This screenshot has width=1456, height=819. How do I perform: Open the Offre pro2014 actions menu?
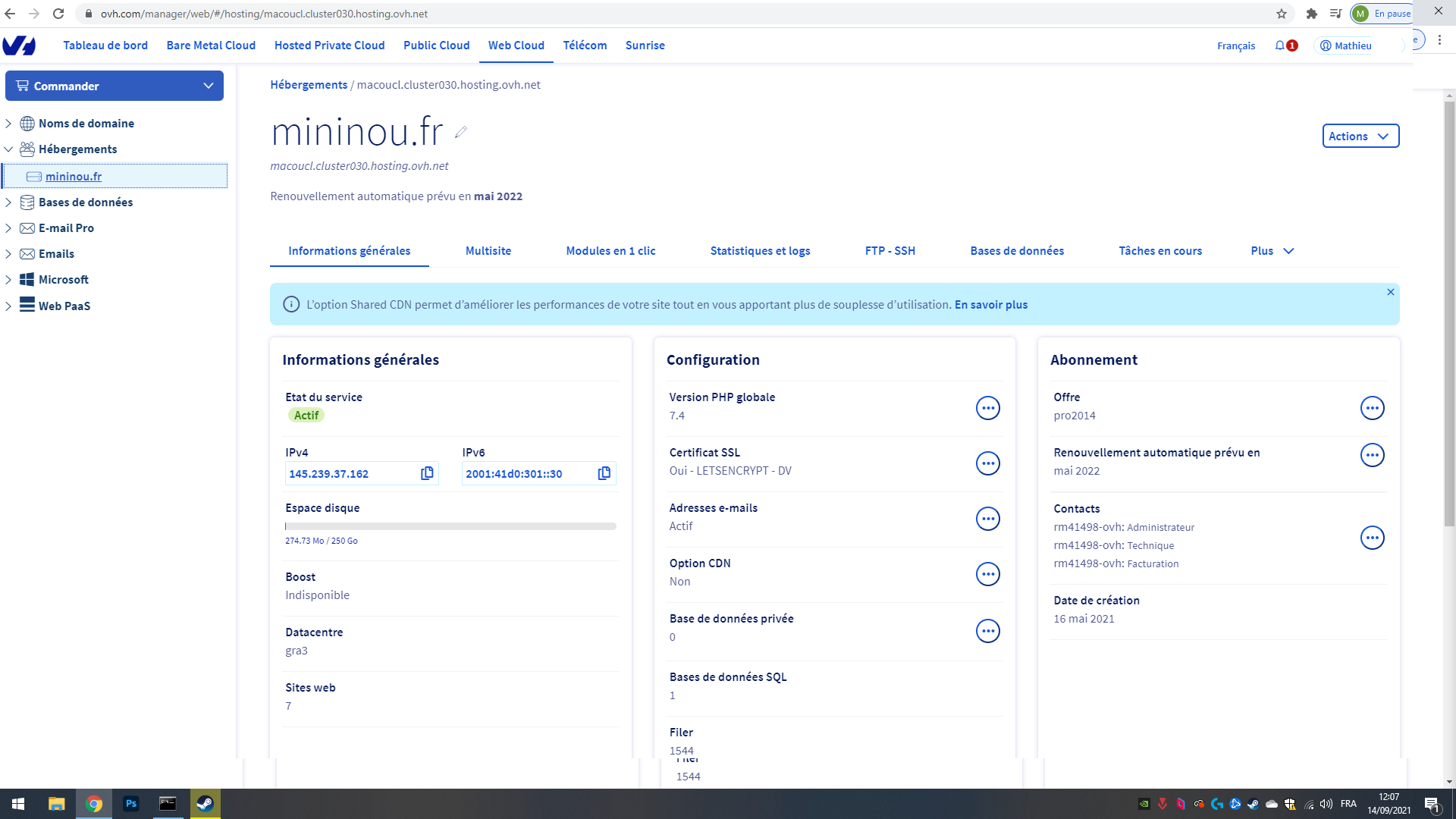[1372, 408]
